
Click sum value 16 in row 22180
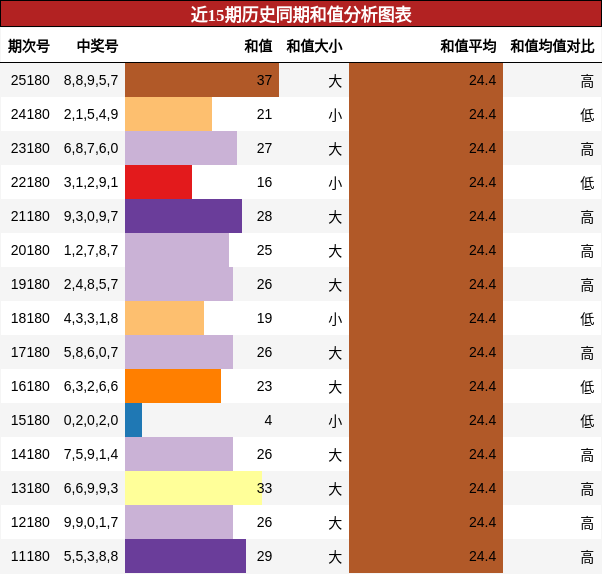click(x=264, y=182)
